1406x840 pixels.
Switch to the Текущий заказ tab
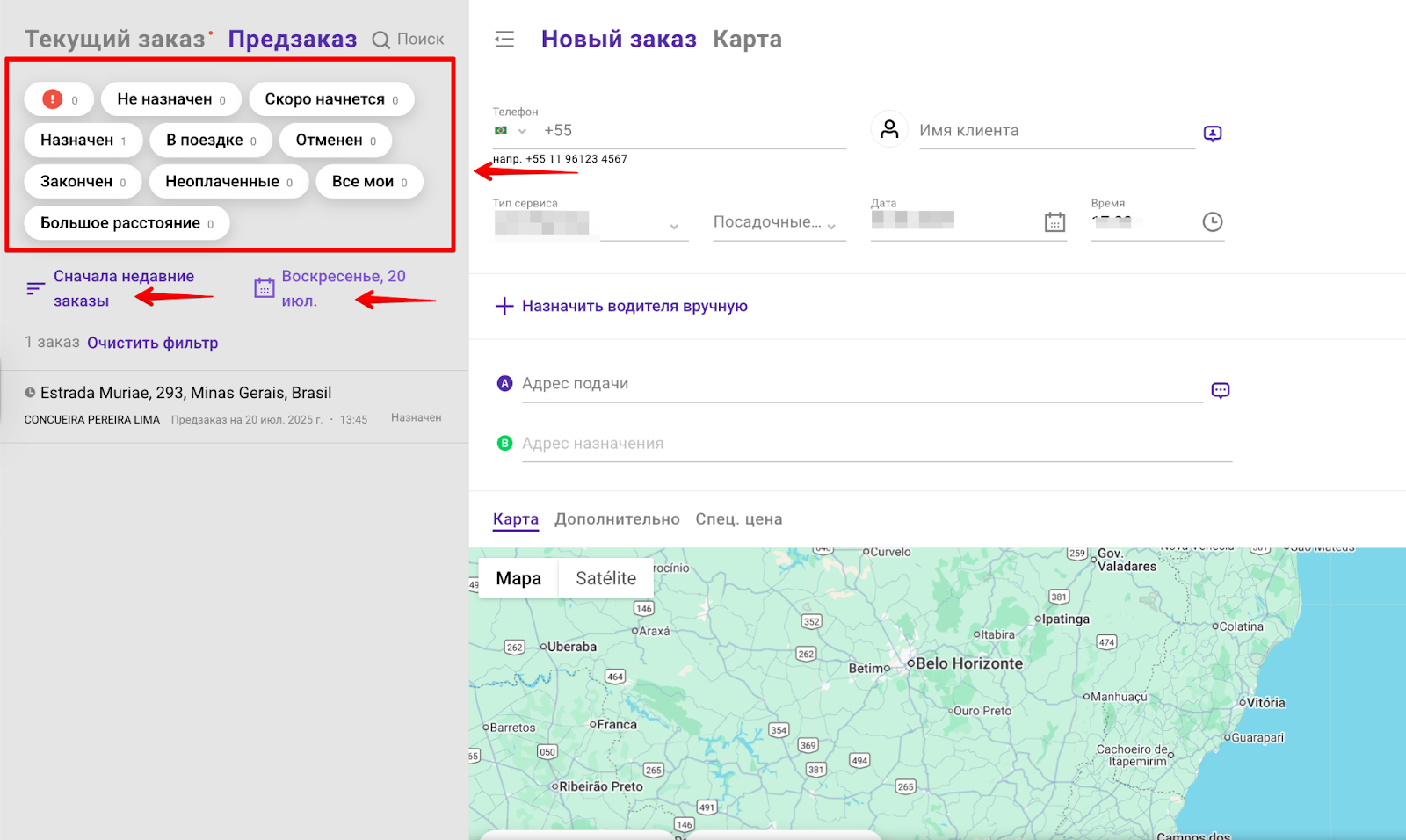[x=114, y=40]
